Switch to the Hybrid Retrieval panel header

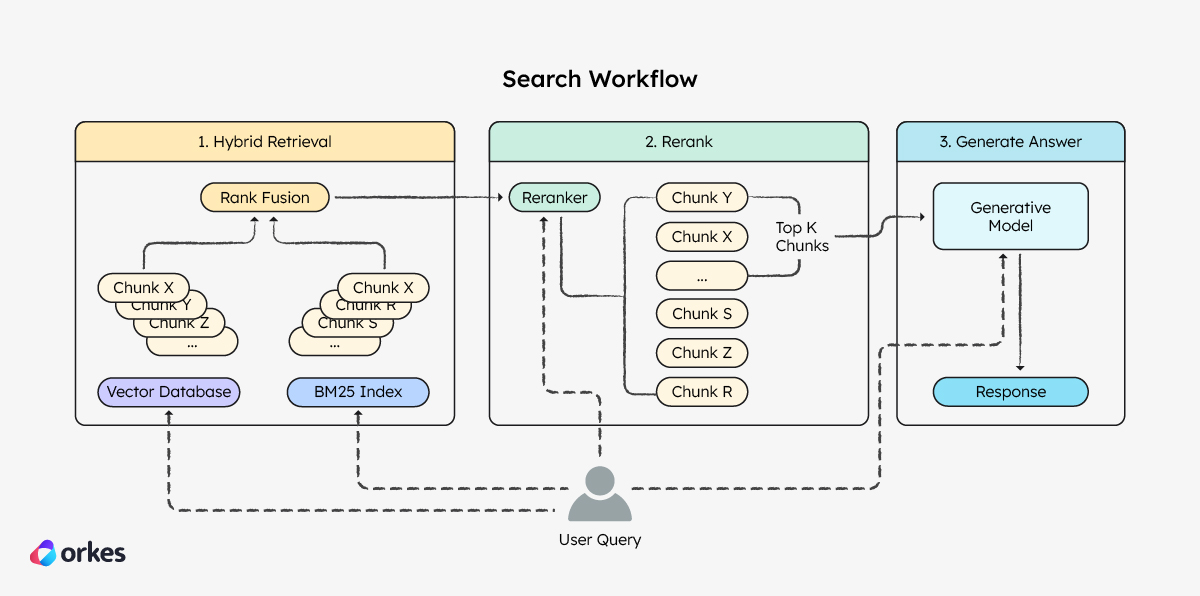[x=264, y=141]
